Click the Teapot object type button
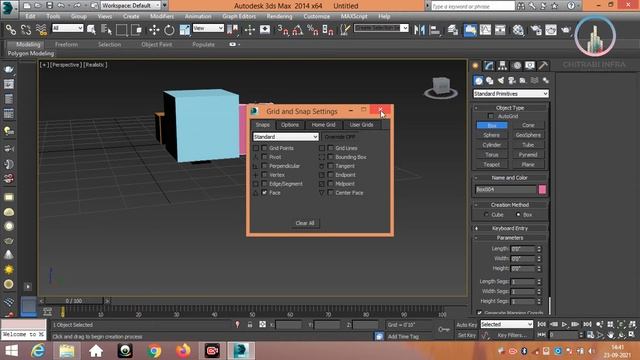640x360 pixels. pos(492,164)
